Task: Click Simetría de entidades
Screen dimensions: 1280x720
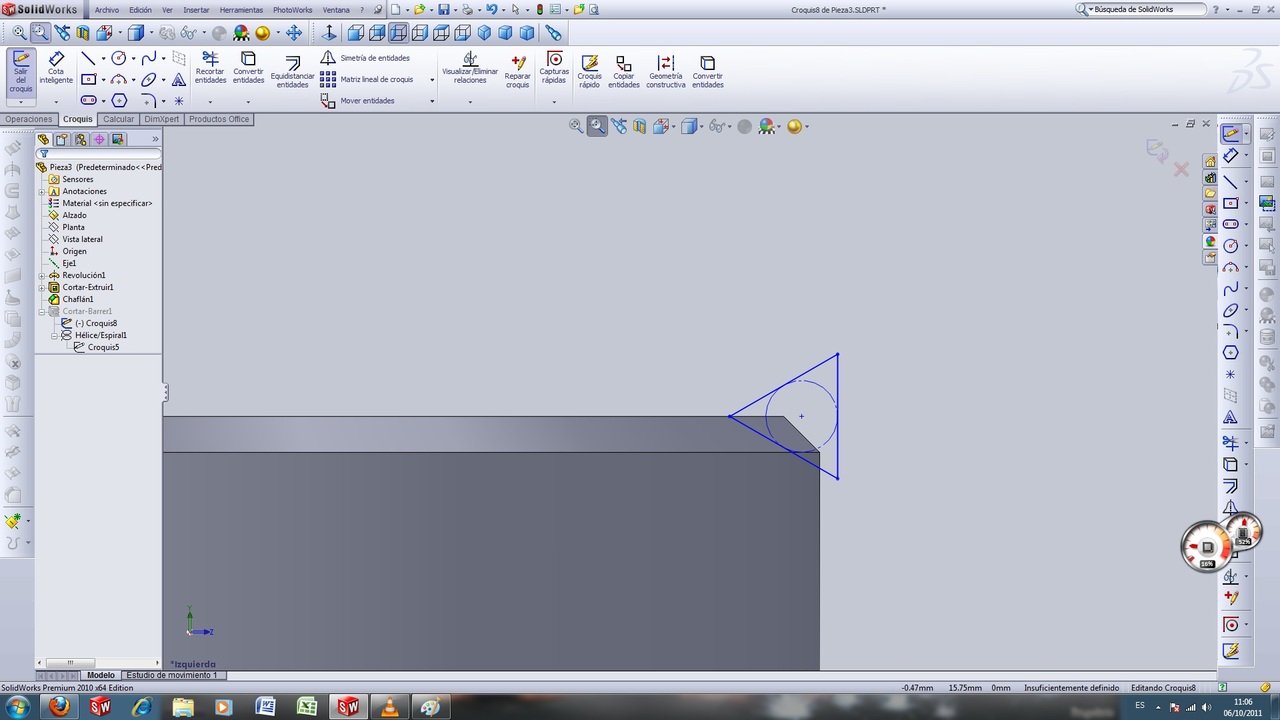Action: pyautogui.click(x=366, y=58)
